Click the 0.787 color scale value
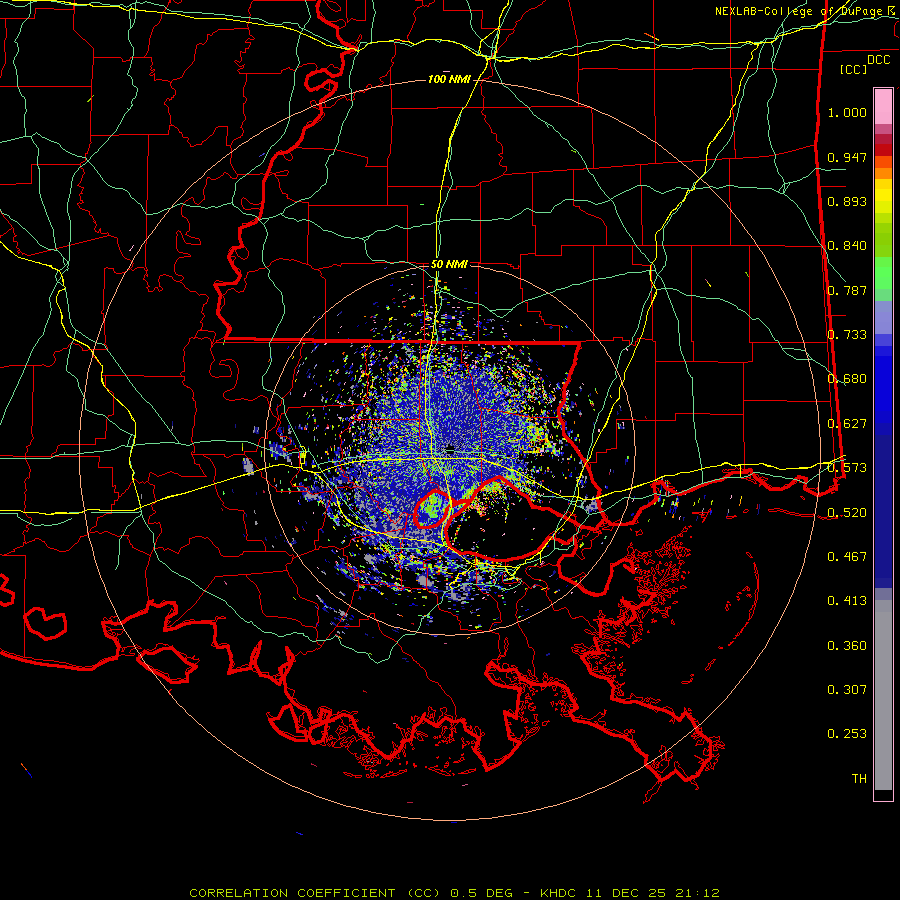 click(847, 290)
